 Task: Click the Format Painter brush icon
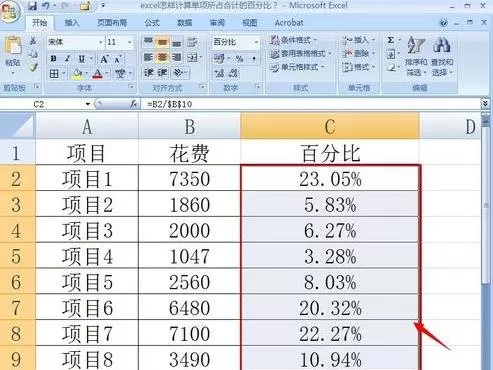[33, 67]
